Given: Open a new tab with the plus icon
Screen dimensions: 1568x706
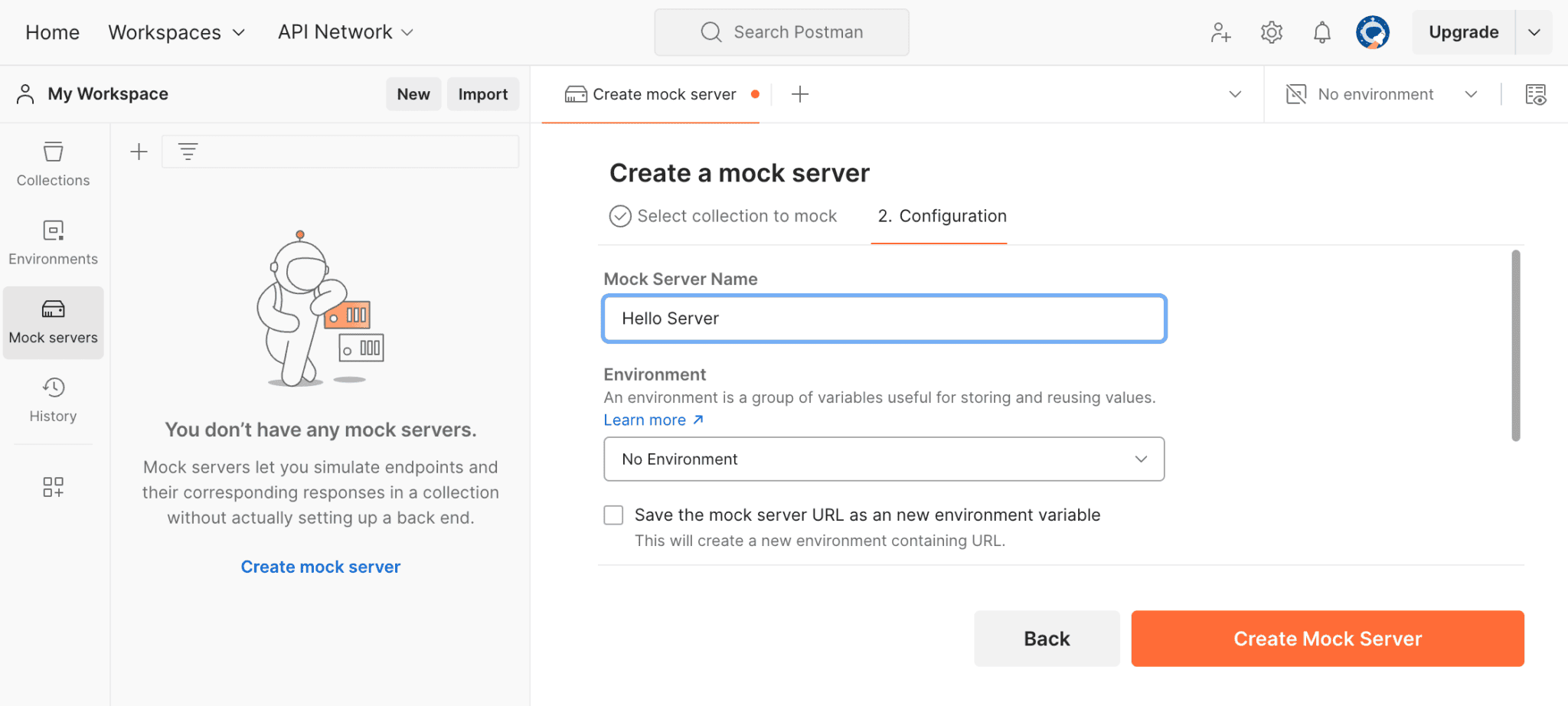Looking at the screenshot, I should (799, 93).
